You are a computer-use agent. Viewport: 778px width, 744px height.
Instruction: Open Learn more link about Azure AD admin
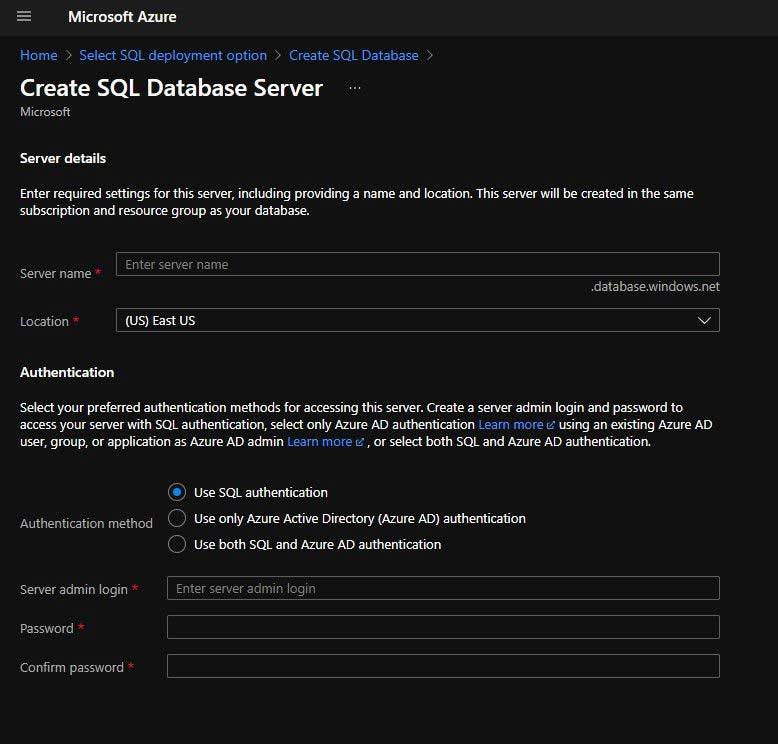click(x=320, y=442)
